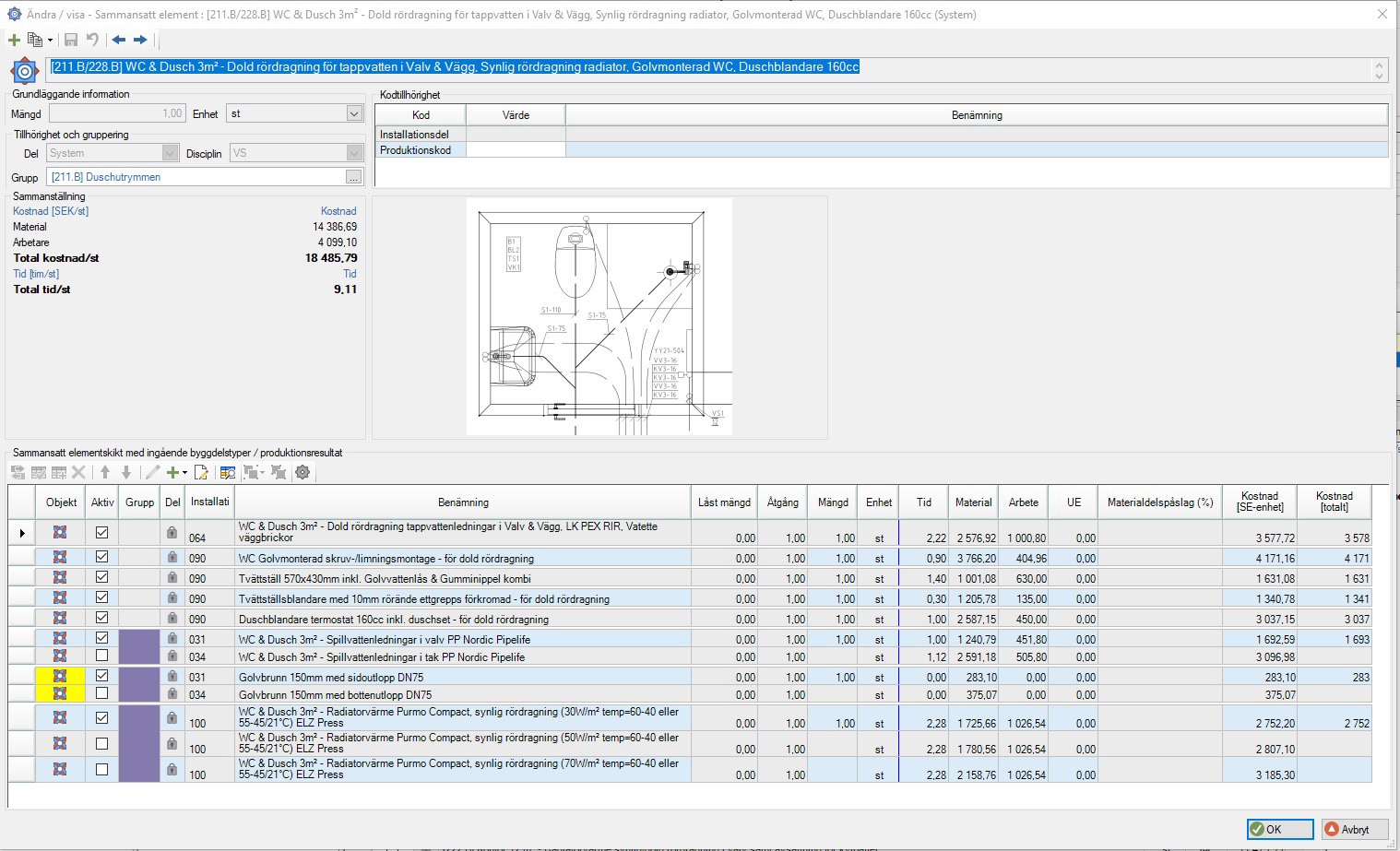The width and height of the screenshot is (1400, 851).
Task: Go to next element with right arrow
Action: coord(140,40)
